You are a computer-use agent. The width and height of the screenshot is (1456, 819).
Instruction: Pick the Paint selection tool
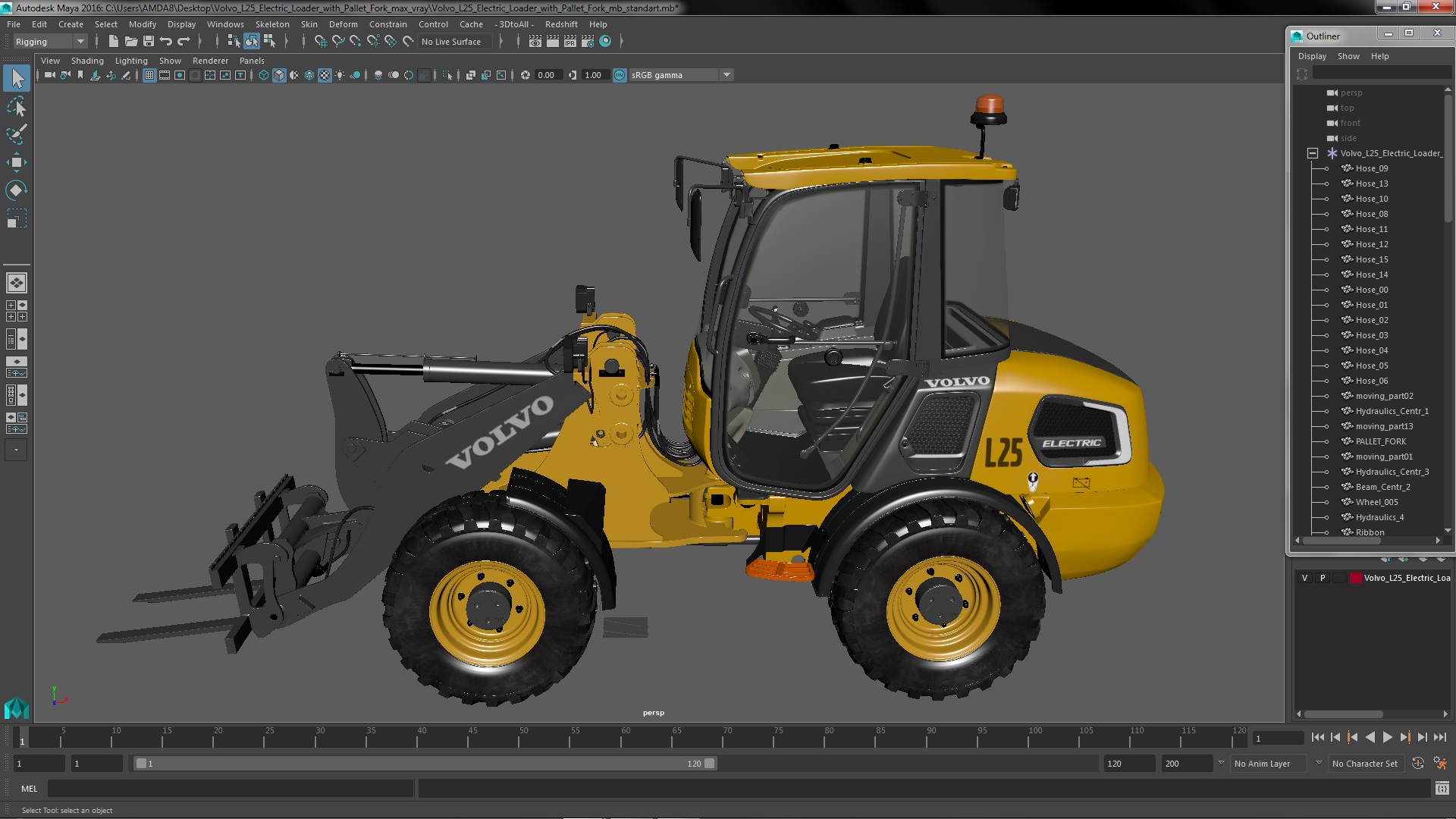17,134
